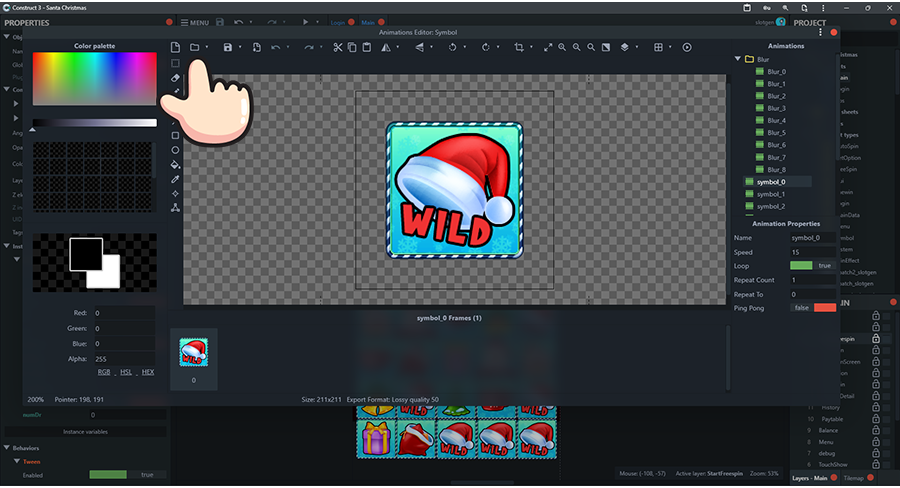
Task: Click the grid options icon
Action: 658,47
